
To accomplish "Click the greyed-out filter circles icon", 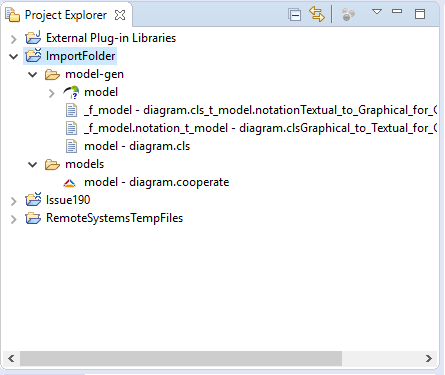I will tap(348, 15).
